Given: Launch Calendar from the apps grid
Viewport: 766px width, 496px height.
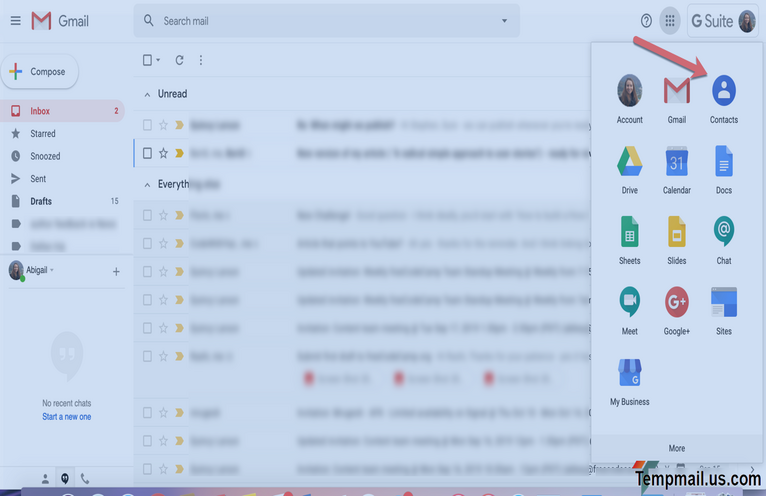Looking at the screenshot, I should click(x=676, y=162).
